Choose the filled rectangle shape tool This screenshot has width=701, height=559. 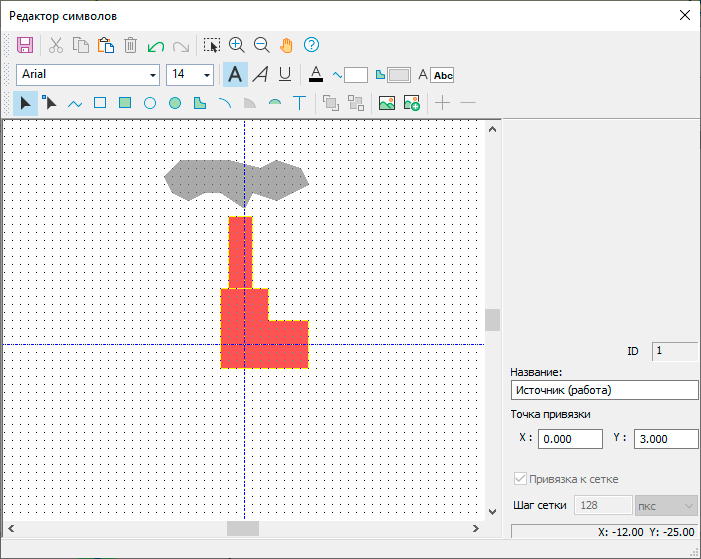tap(125, 103)
